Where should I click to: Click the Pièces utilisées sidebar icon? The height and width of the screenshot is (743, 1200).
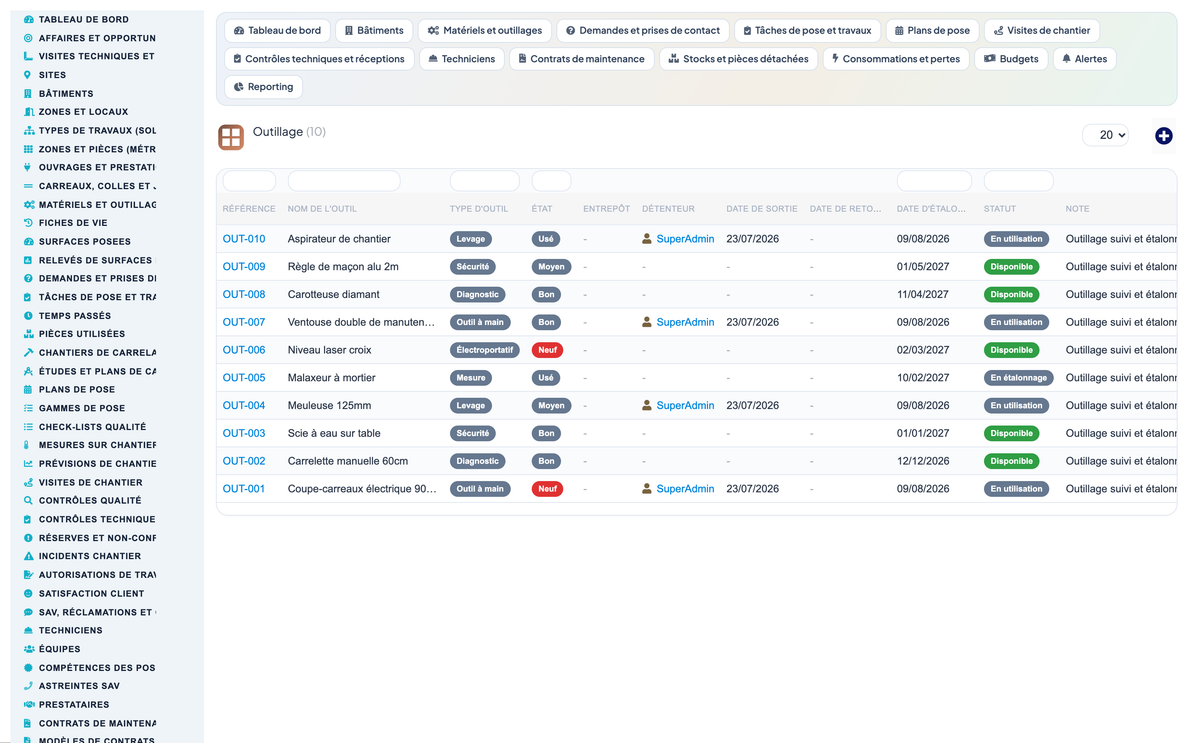pyautogui.click(x=28, y=334)
